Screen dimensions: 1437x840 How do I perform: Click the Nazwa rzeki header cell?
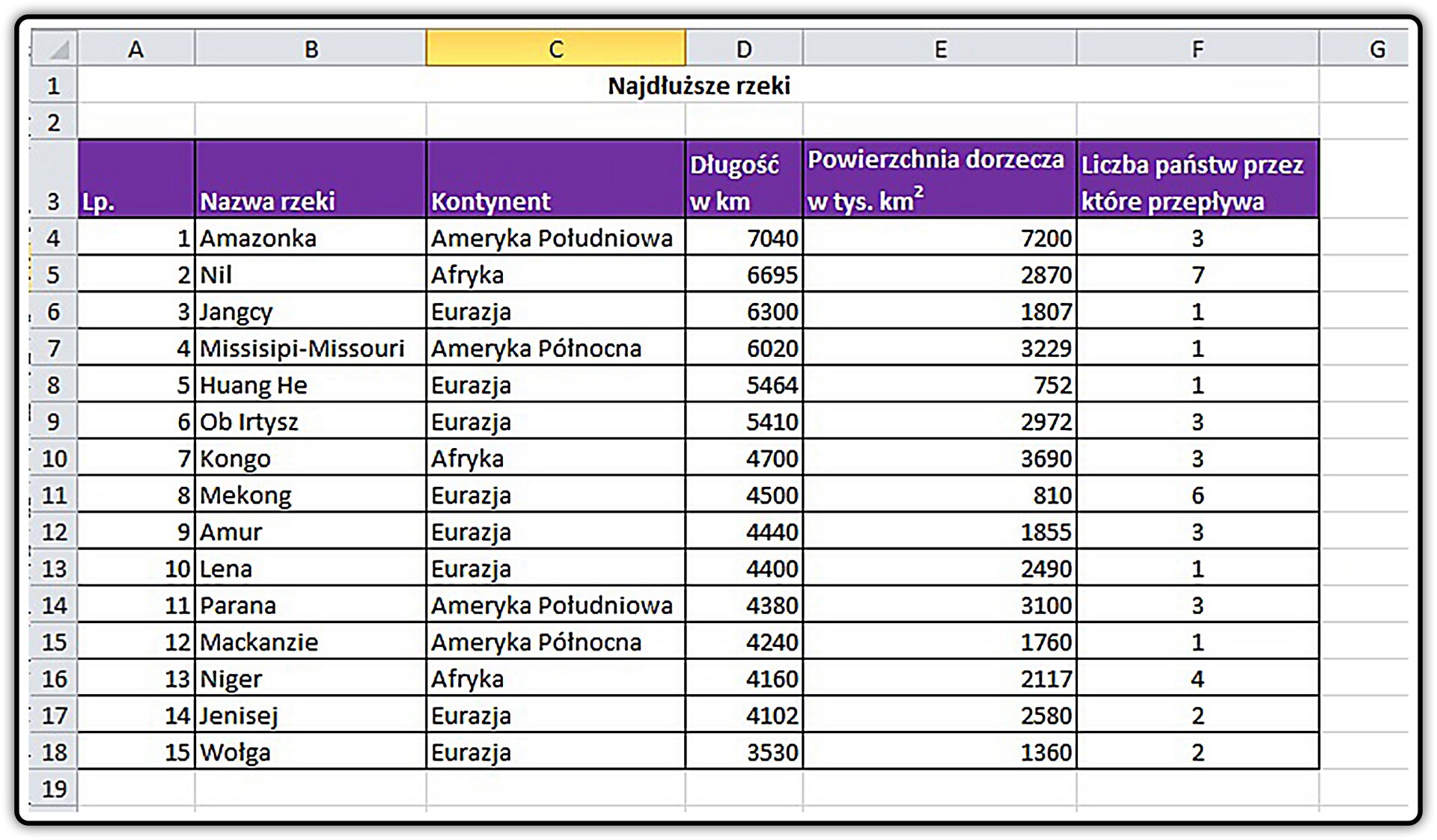[311, 179]
